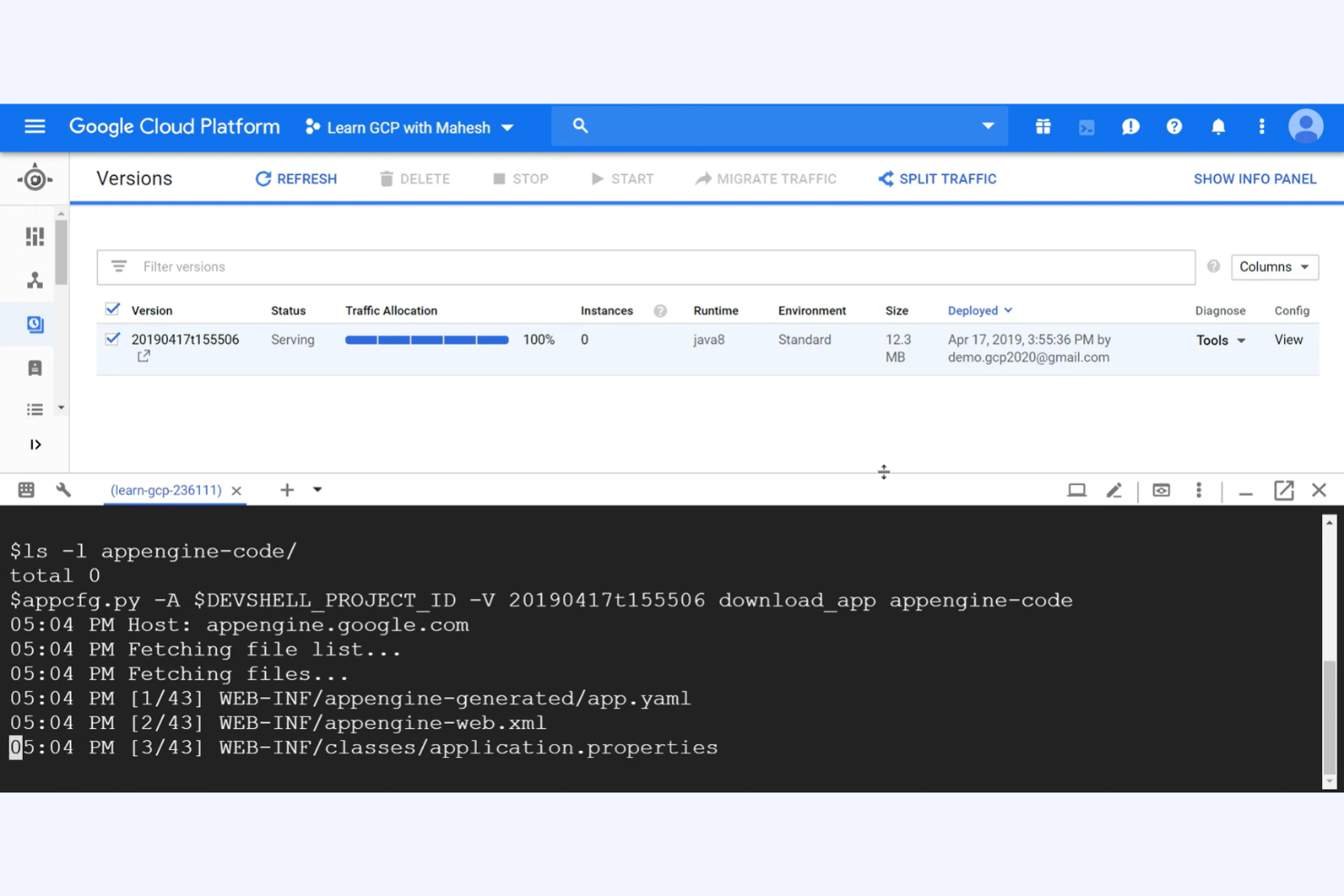Uncheck the version 20190417t155506 row checkbox

113,339
